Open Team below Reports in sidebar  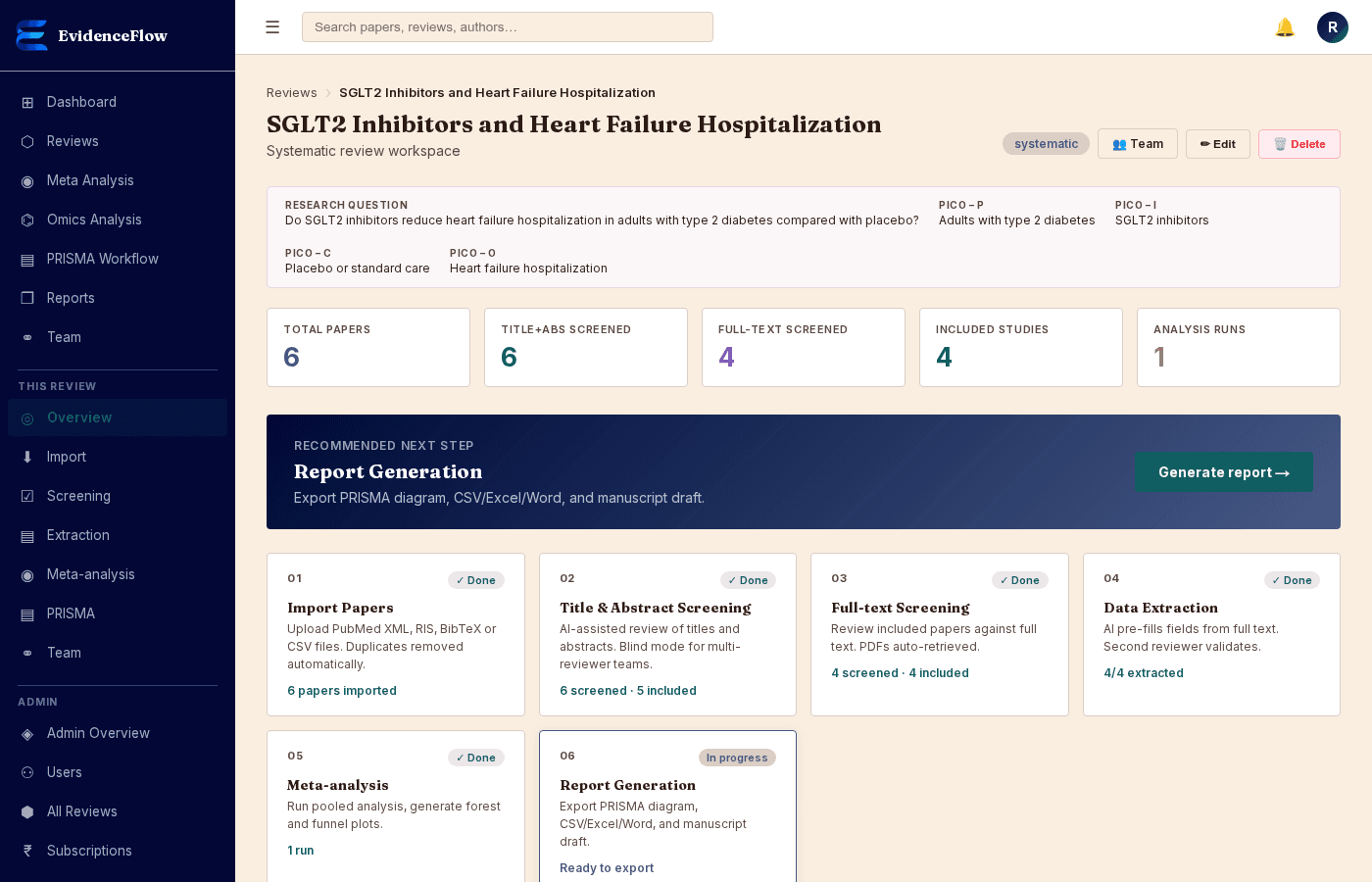[118, 337]
